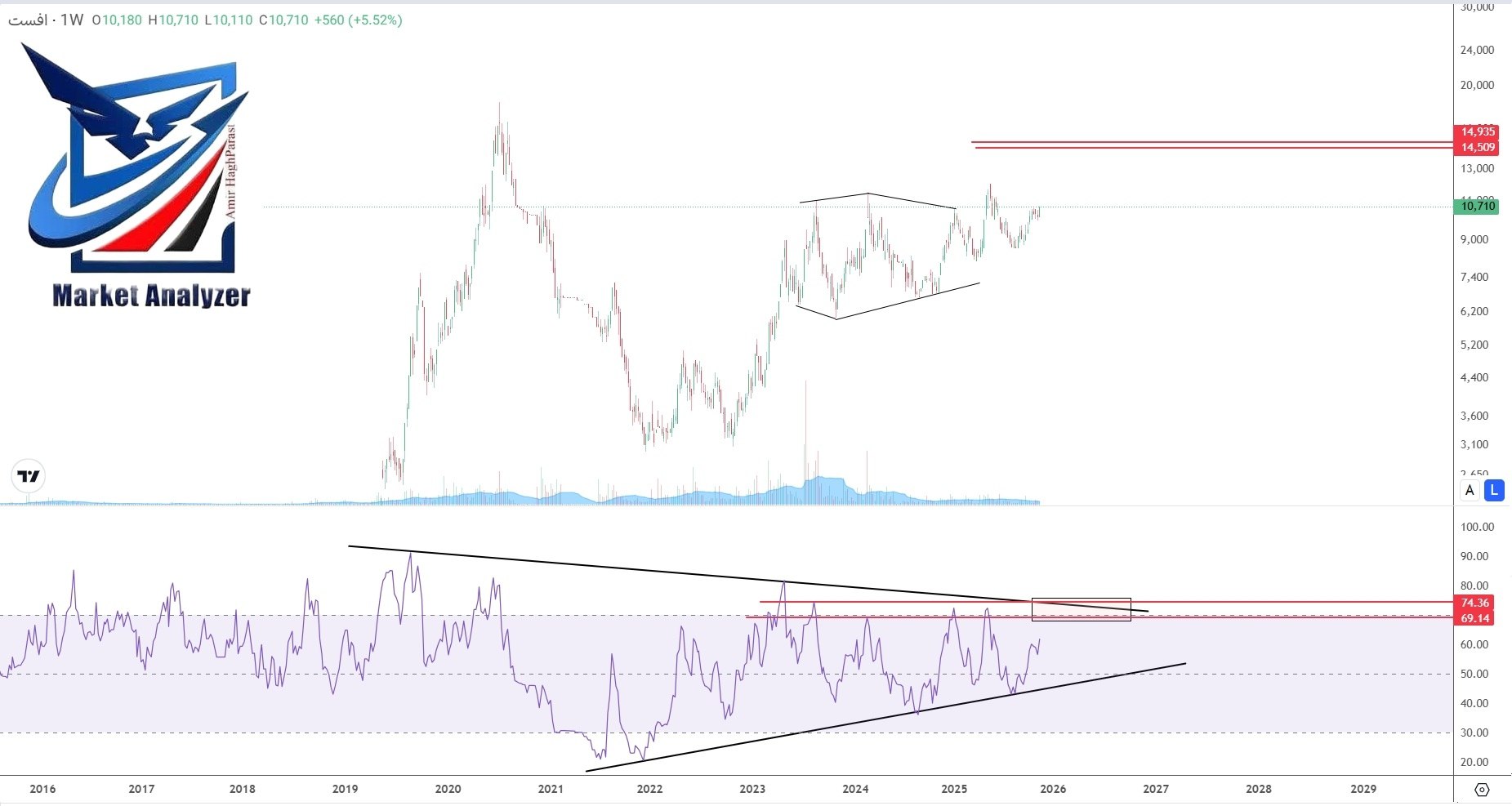Viewport: 1512px width, 806px height.
Task: Click the 69.14 indicator value label
Action: pos(1478,617)
